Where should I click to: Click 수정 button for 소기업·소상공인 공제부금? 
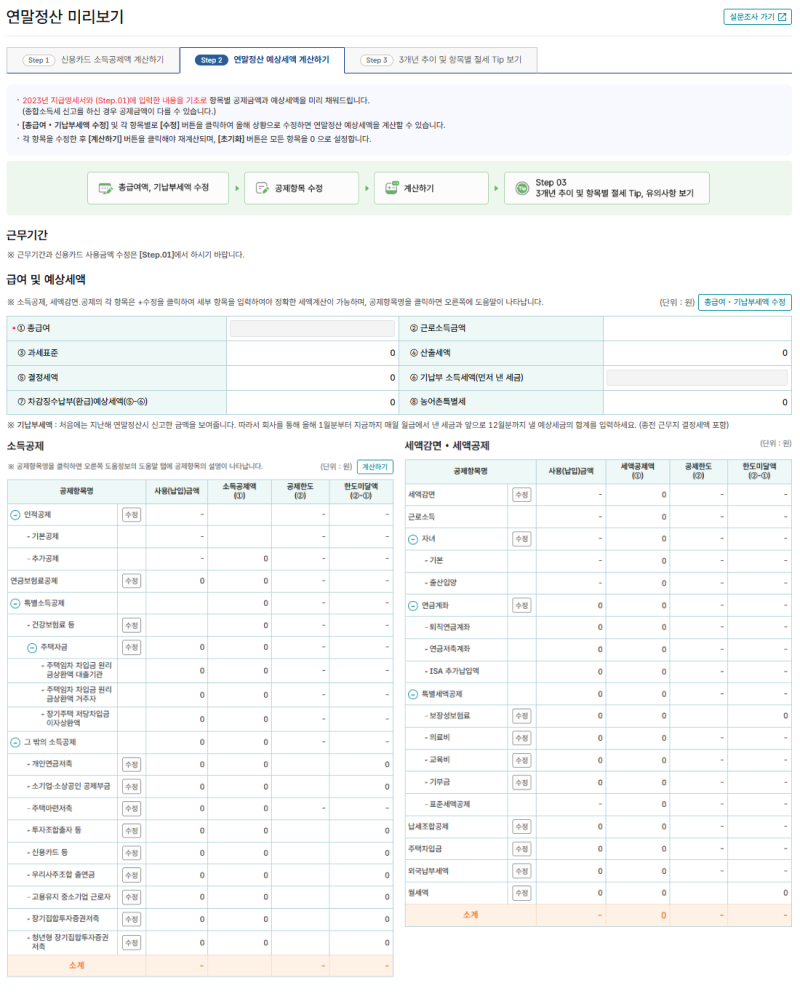(x=131, y=787)
